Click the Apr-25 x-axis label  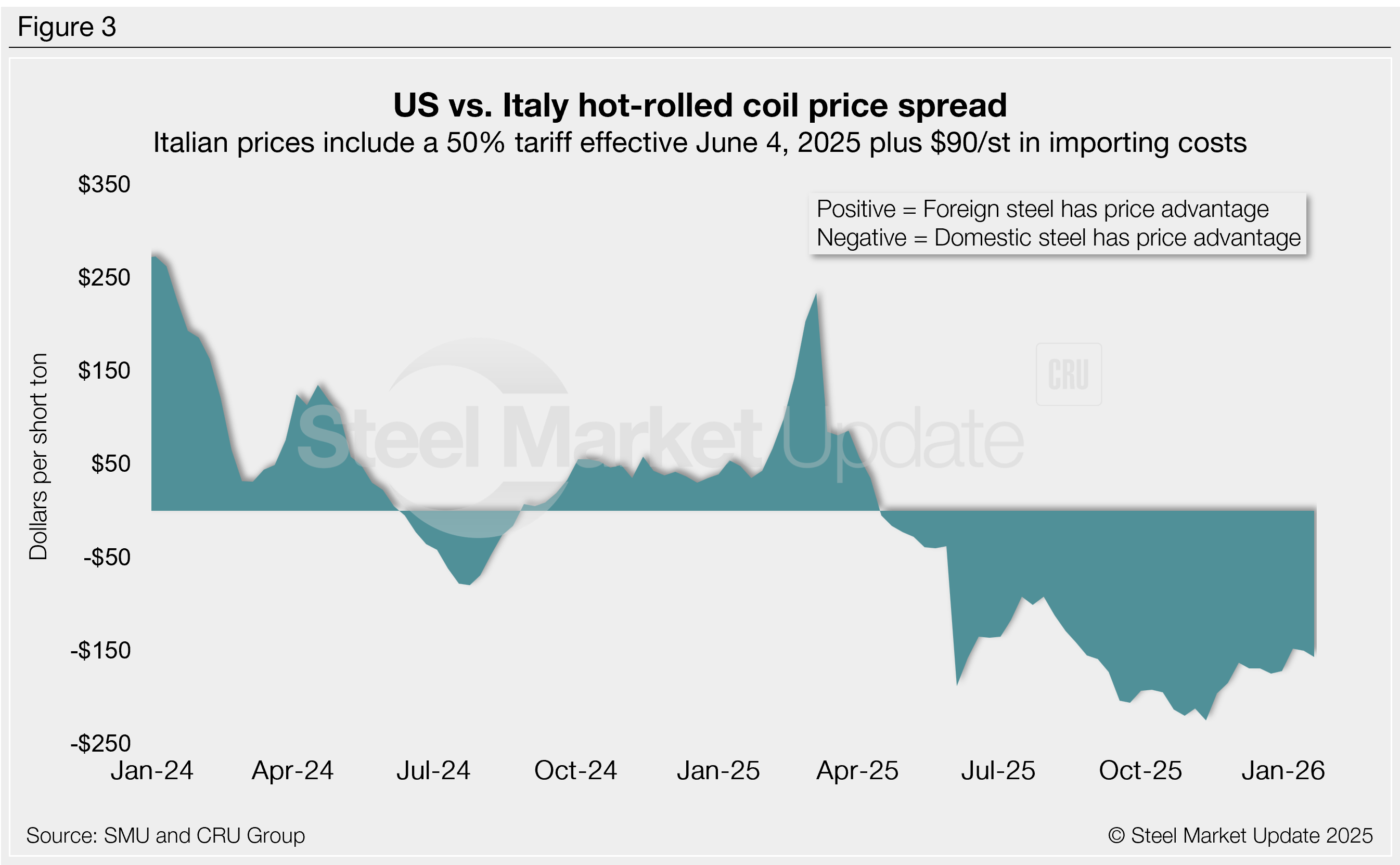point(857,771)
